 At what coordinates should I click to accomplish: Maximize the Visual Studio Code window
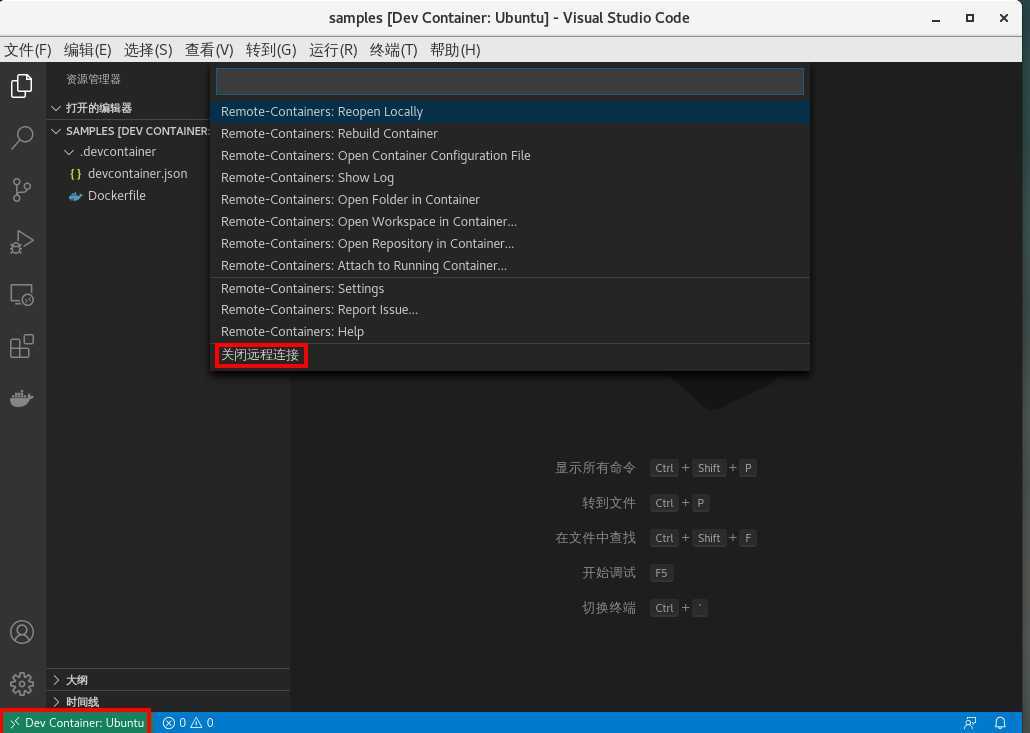970,18
